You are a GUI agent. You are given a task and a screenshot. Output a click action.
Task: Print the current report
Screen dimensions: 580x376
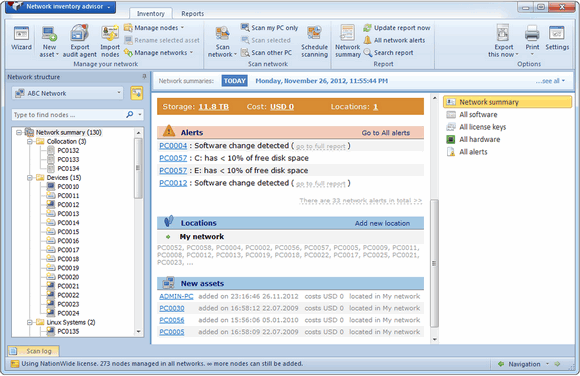pos(532,39)
